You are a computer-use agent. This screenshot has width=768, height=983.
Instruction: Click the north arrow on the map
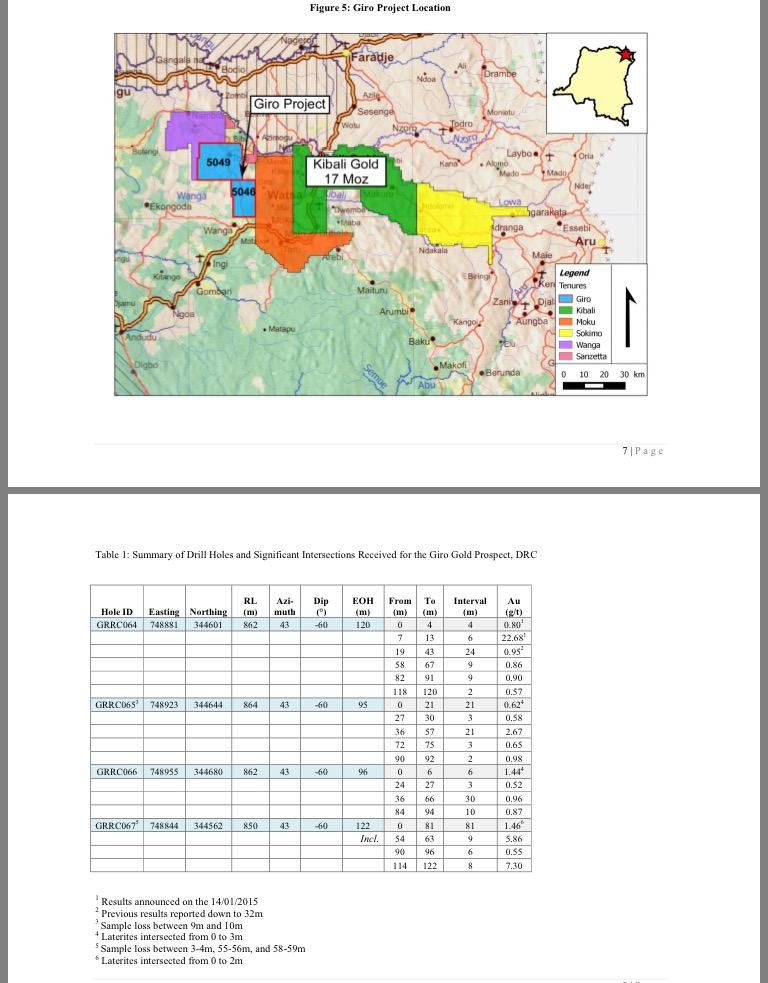pos(628,317)
